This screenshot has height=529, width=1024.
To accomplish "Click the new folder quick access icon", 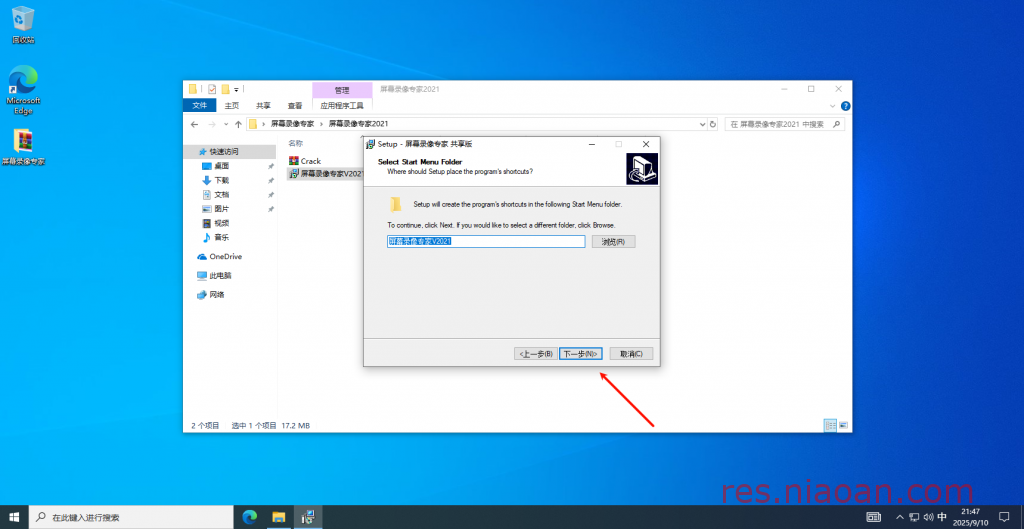I will 225,89.
